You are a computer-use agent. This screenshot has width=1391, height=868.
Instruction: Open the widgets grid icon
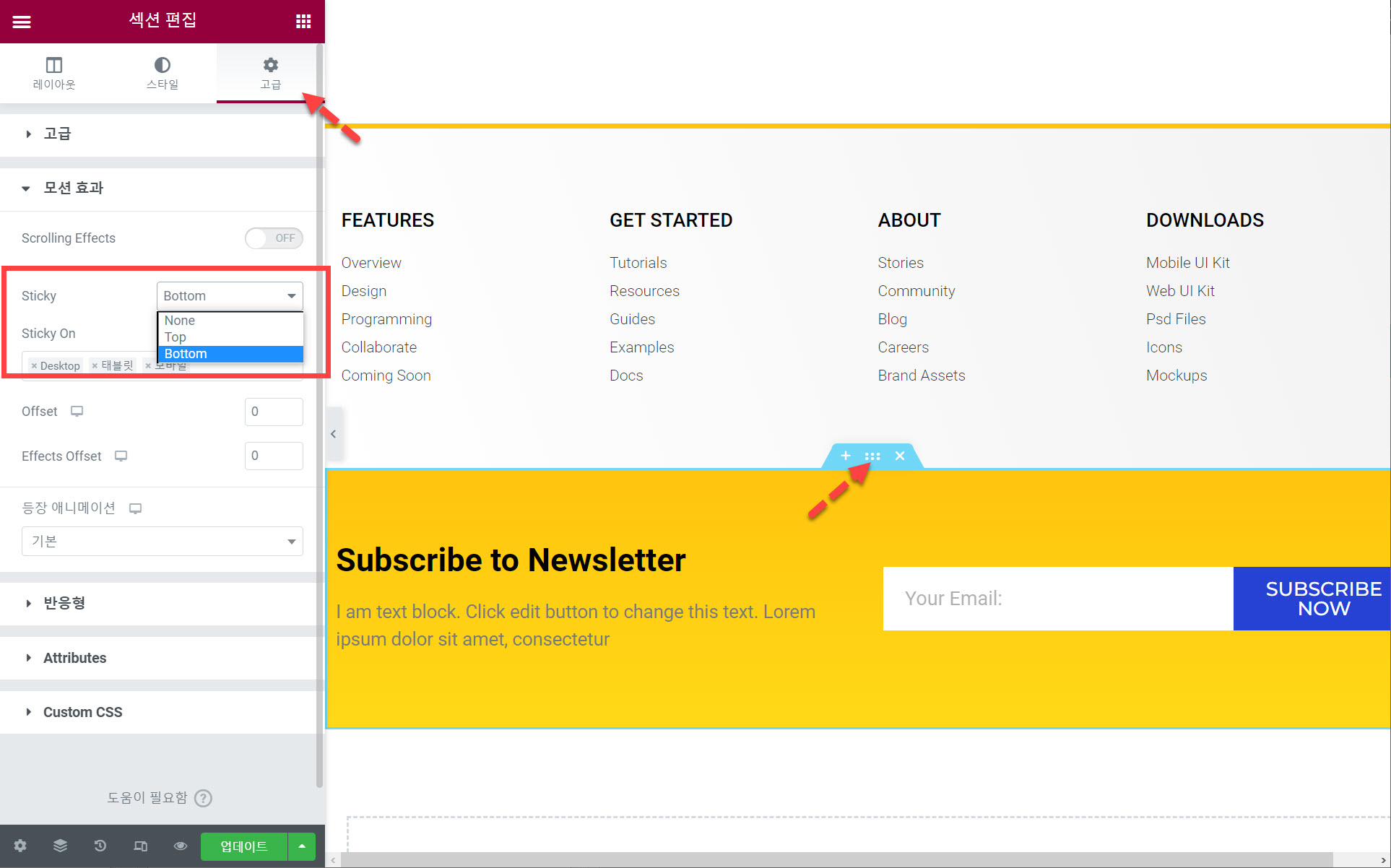pyautogui.click(x=303, y=22)
